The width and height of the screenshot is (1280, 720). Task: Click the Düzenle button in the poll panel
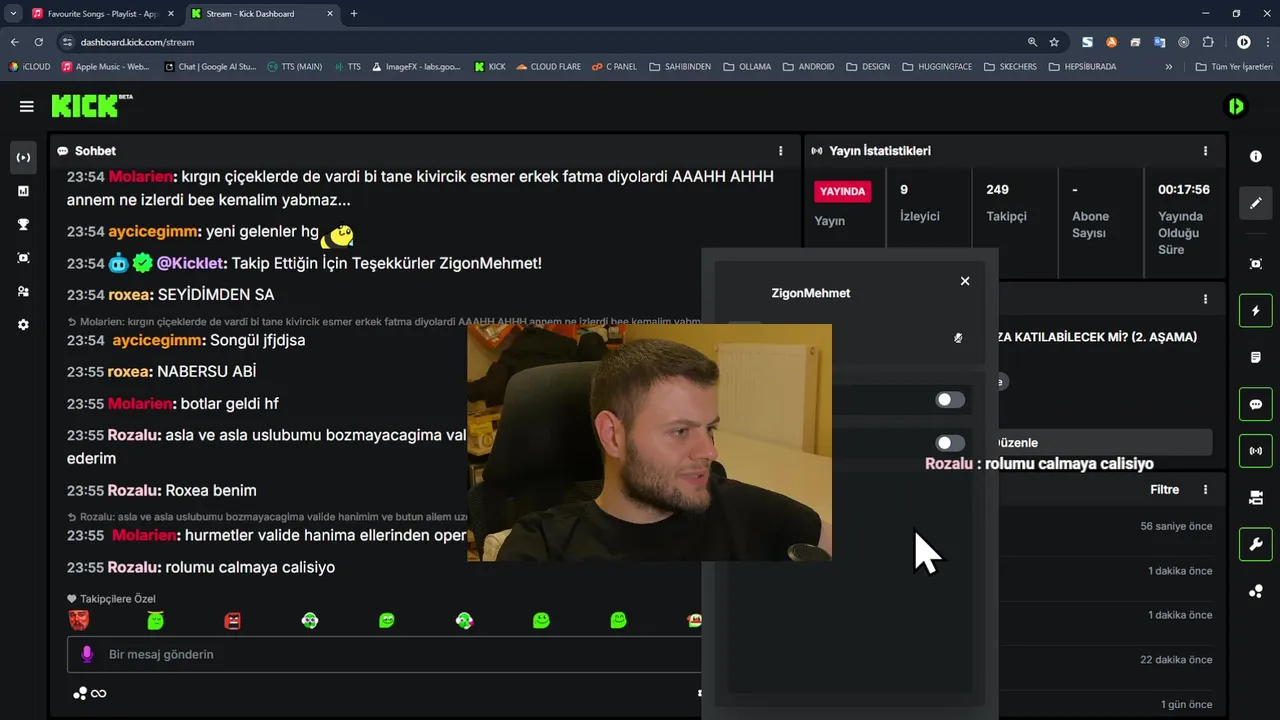click(1105, 443)
